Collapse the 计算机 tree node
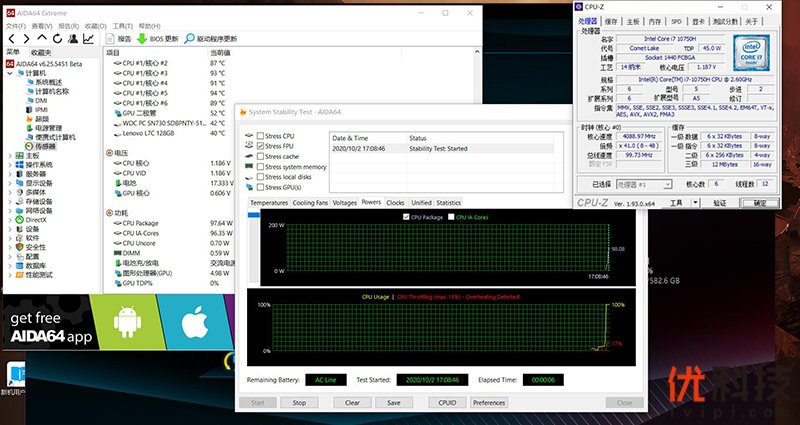 (x=10, y=73)
